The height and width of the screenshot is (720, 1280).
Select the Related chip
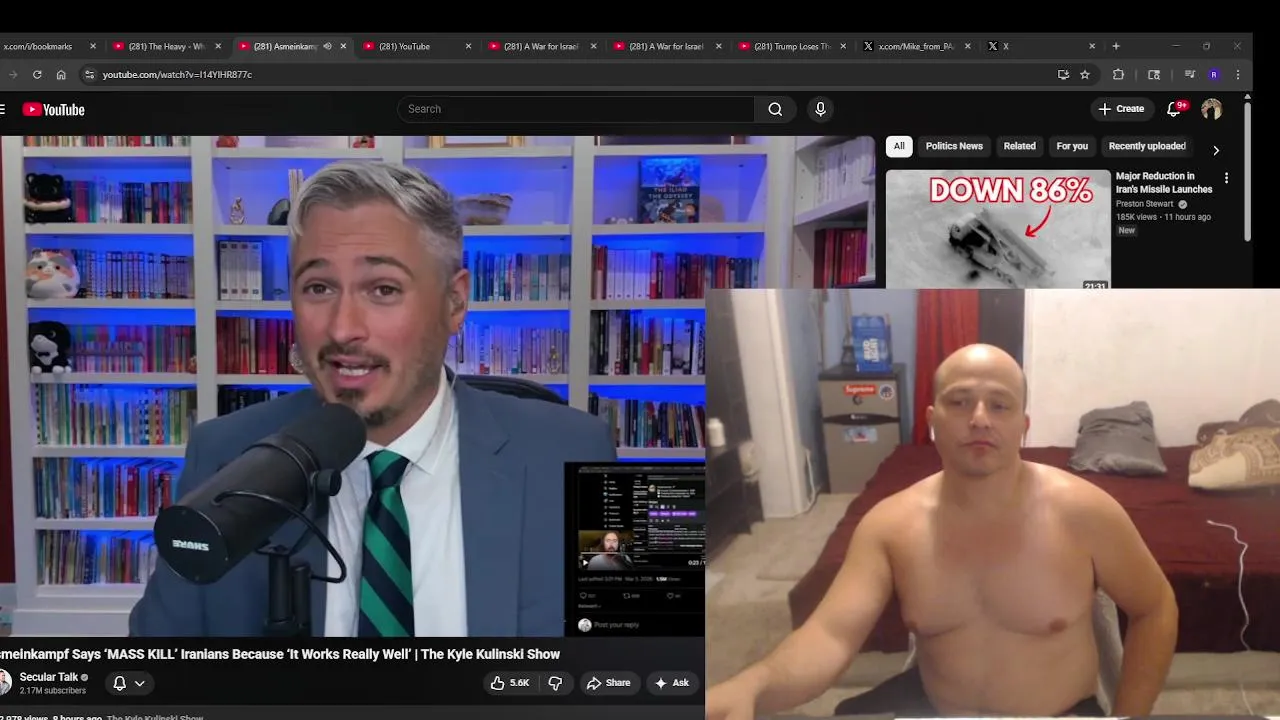point(1019,146)
